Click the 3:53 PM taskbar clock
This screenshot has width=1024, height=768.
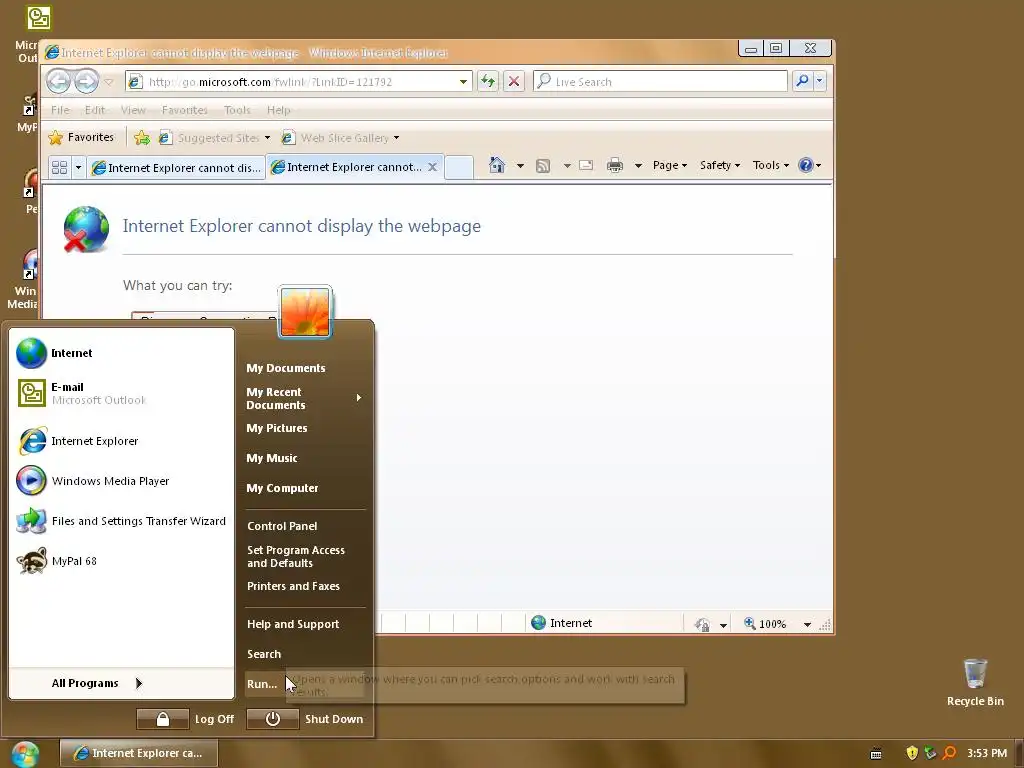click(x=986, y=754)
